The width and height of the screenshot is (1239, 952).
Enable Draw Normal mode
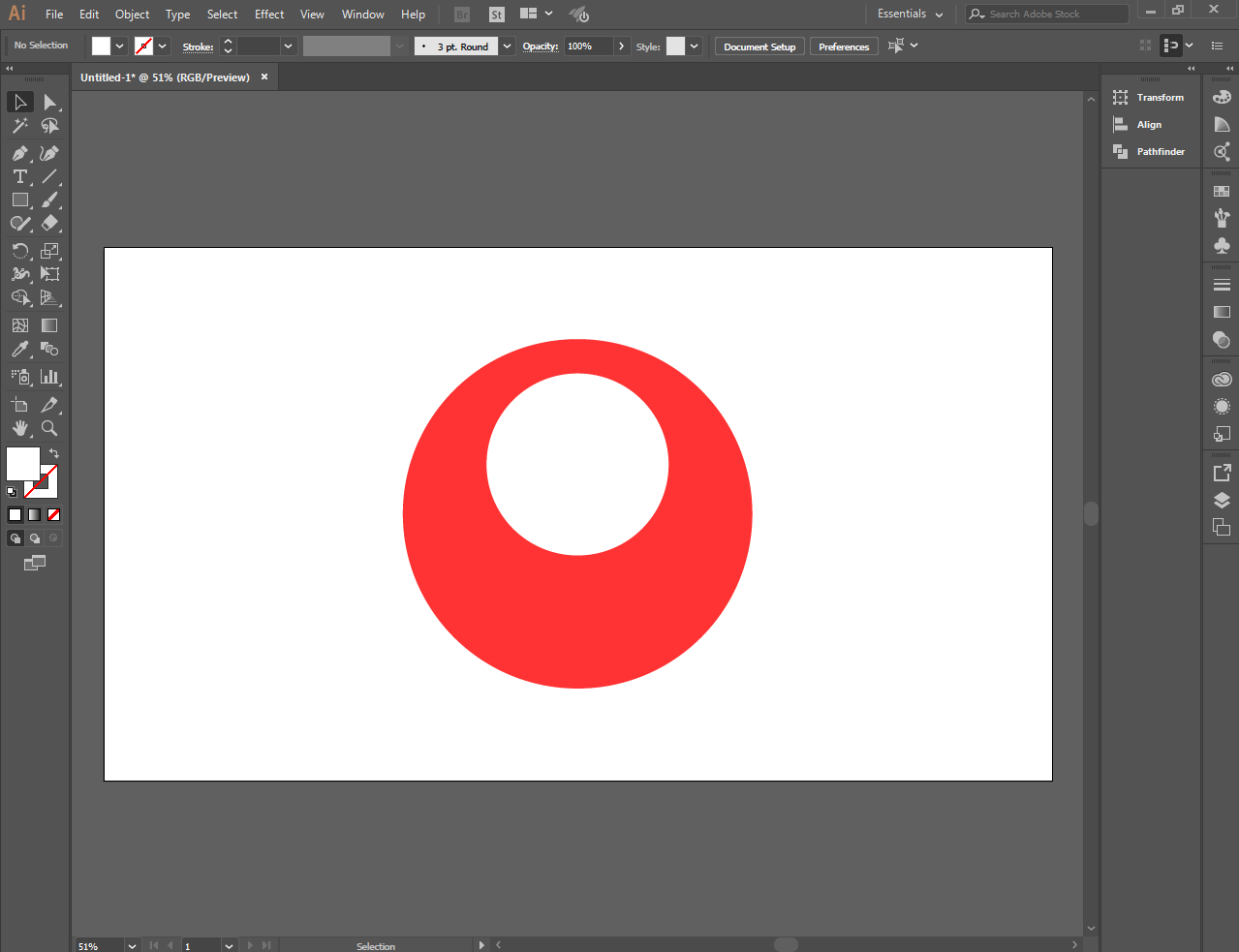[x=15, y=538]
